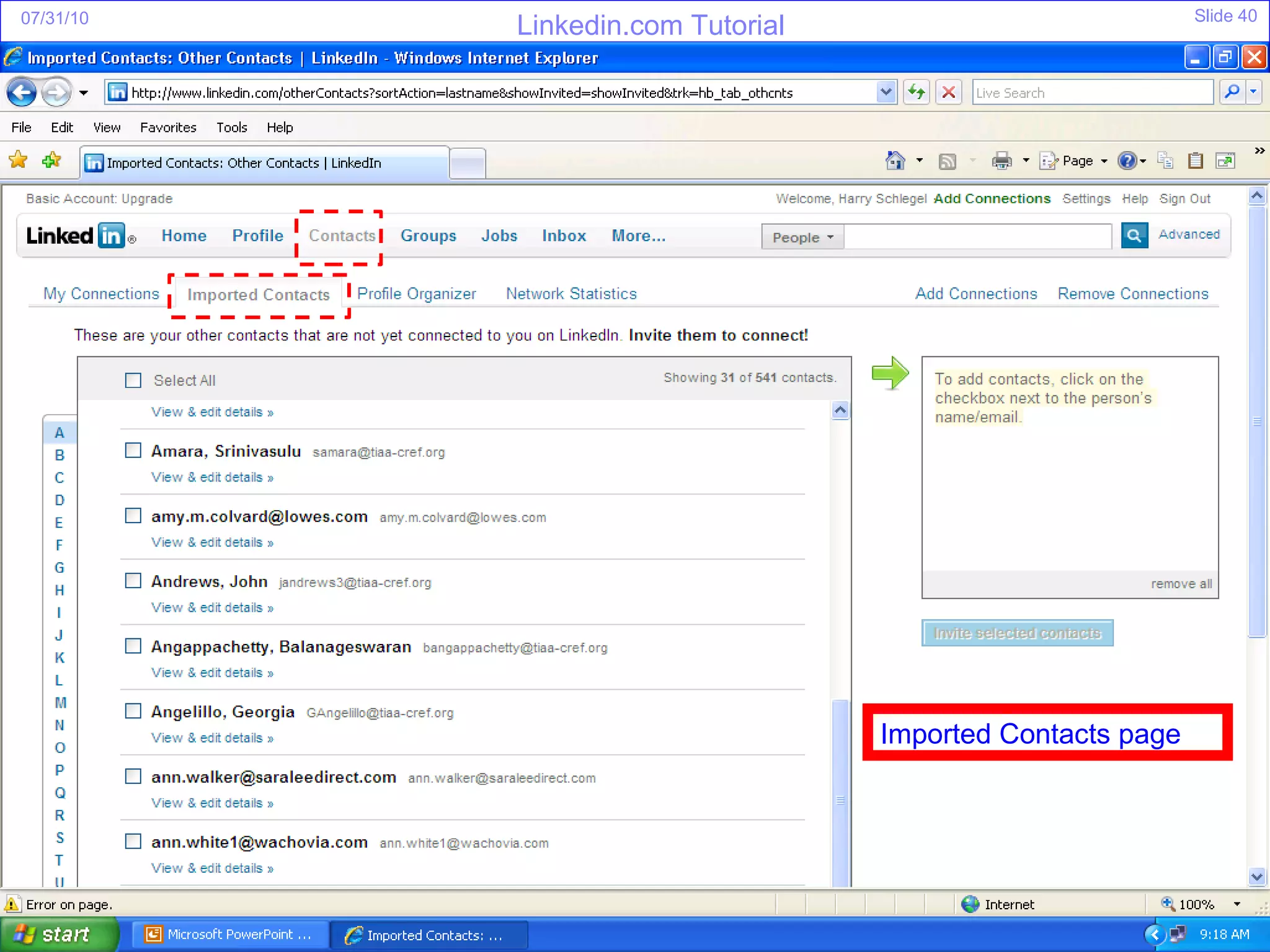Click the Copy pages toolbar icon
The image size is (1270, 952).
[x=1165, y=161]
